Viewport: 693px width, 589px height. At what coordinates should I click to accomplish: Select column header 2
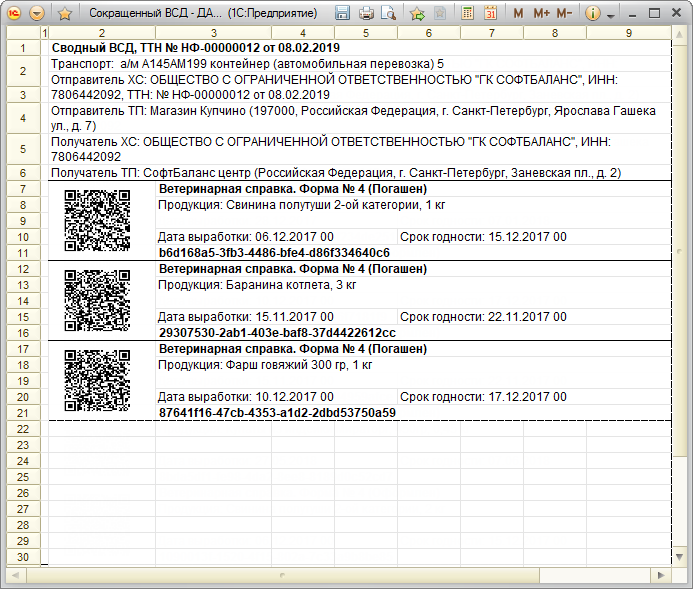click(x=102, y=33)
